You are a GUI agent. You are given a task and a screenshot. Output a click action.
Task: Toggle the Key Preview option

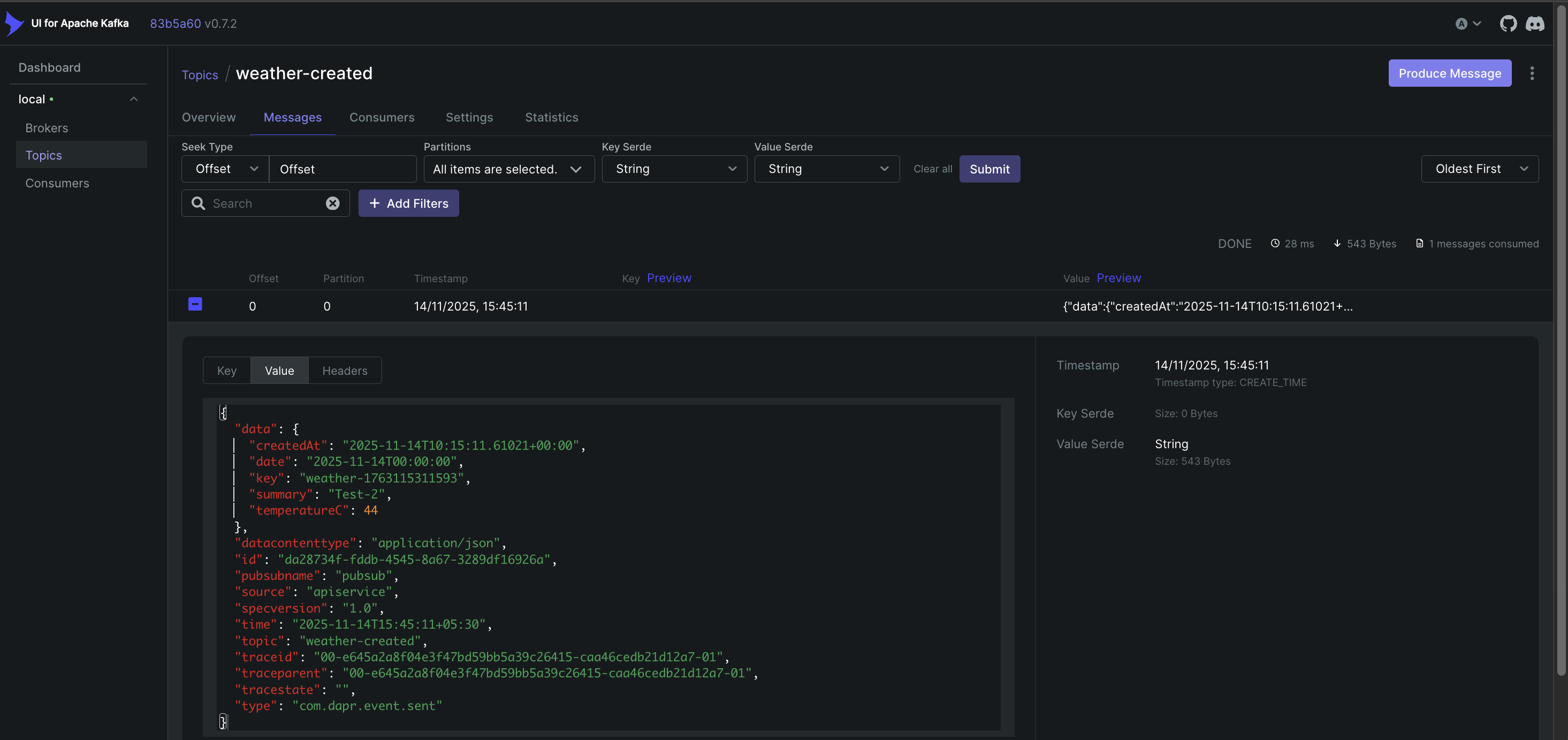pyautogui.click(x=668, y=278)
